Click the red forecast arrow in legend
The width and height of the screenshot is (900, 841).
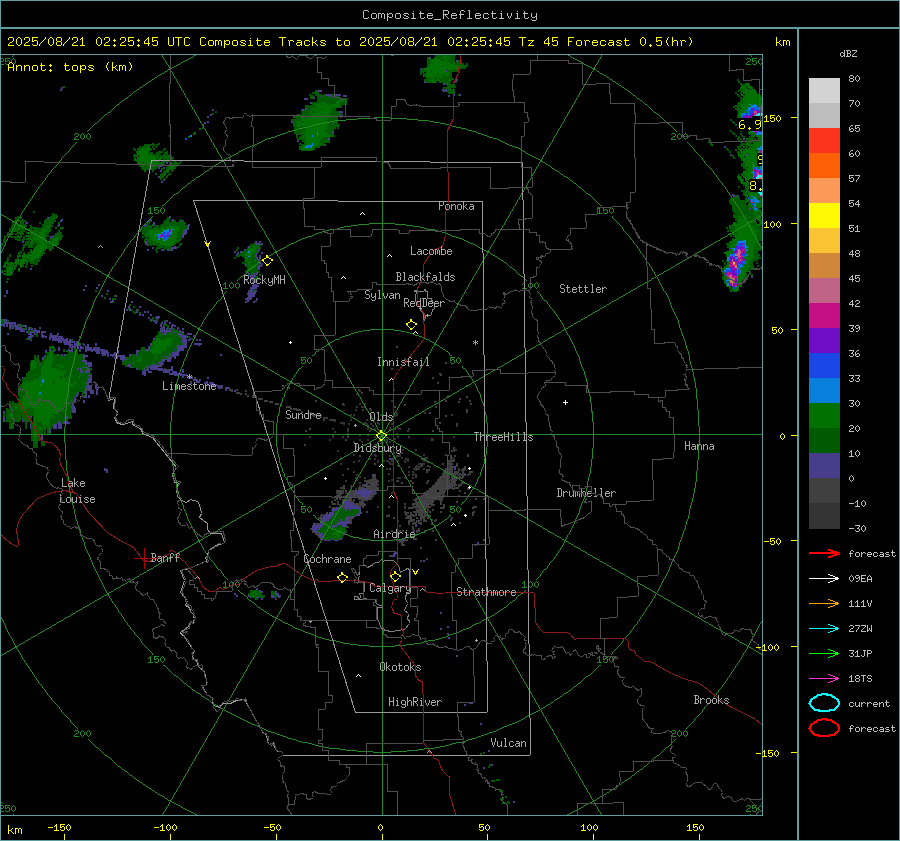click(824, 553)
